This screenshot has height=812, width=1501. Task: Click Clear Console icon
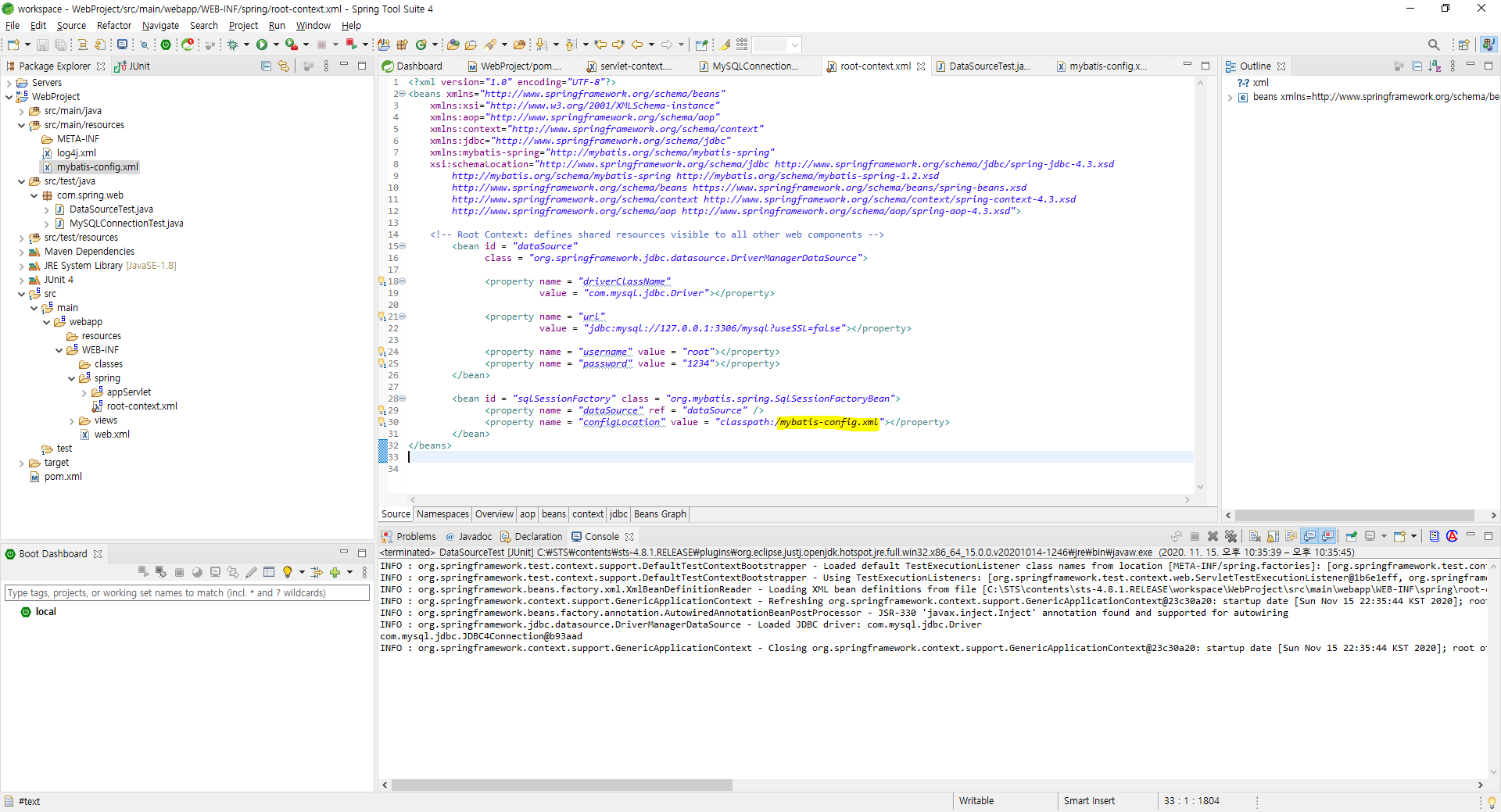[1255, 536]
